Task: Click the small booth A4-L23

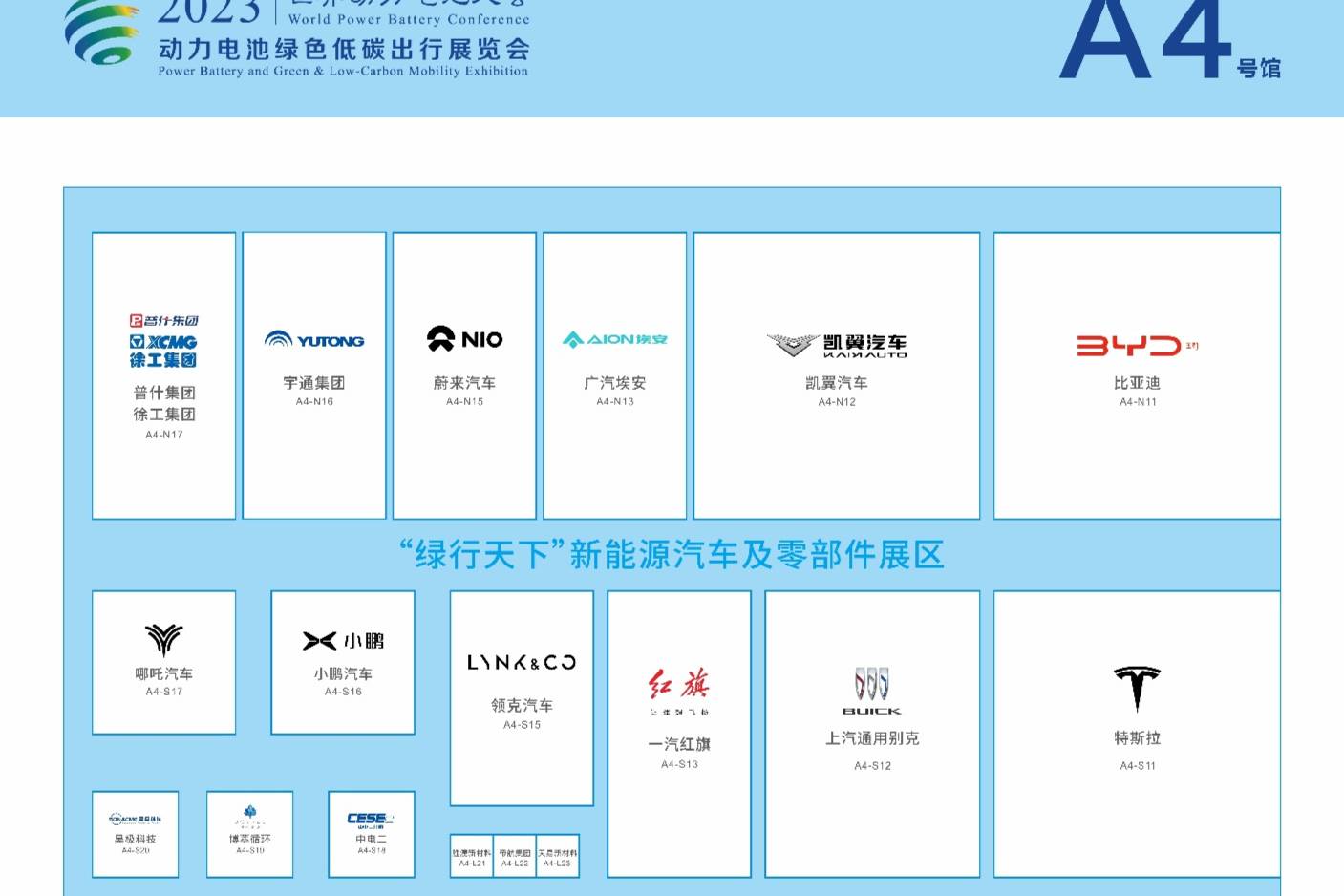Action: pos(557,856)
